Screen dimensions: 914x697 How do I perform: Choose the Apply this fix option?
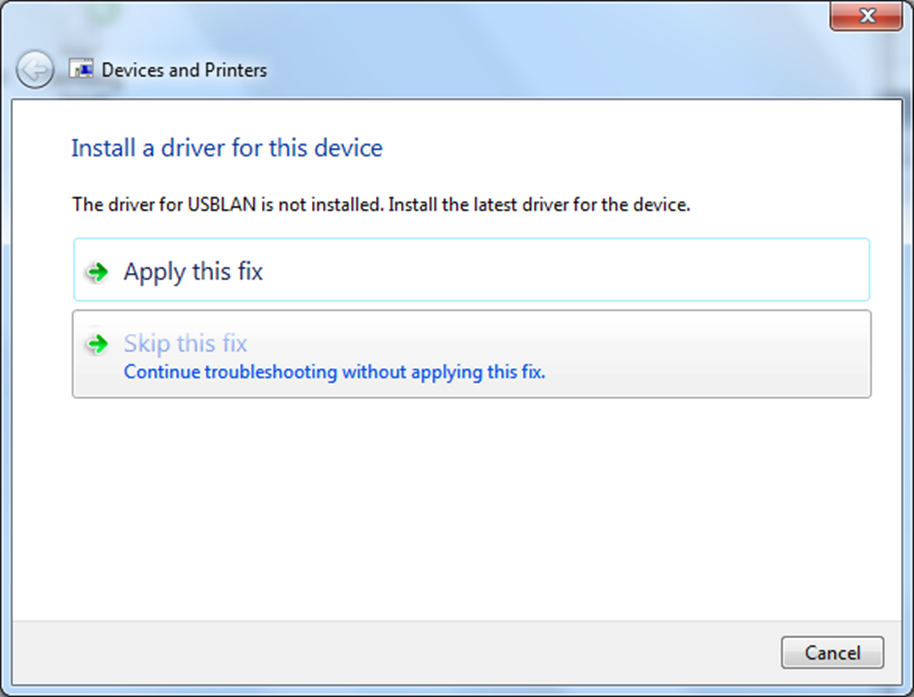click(472, 270)
